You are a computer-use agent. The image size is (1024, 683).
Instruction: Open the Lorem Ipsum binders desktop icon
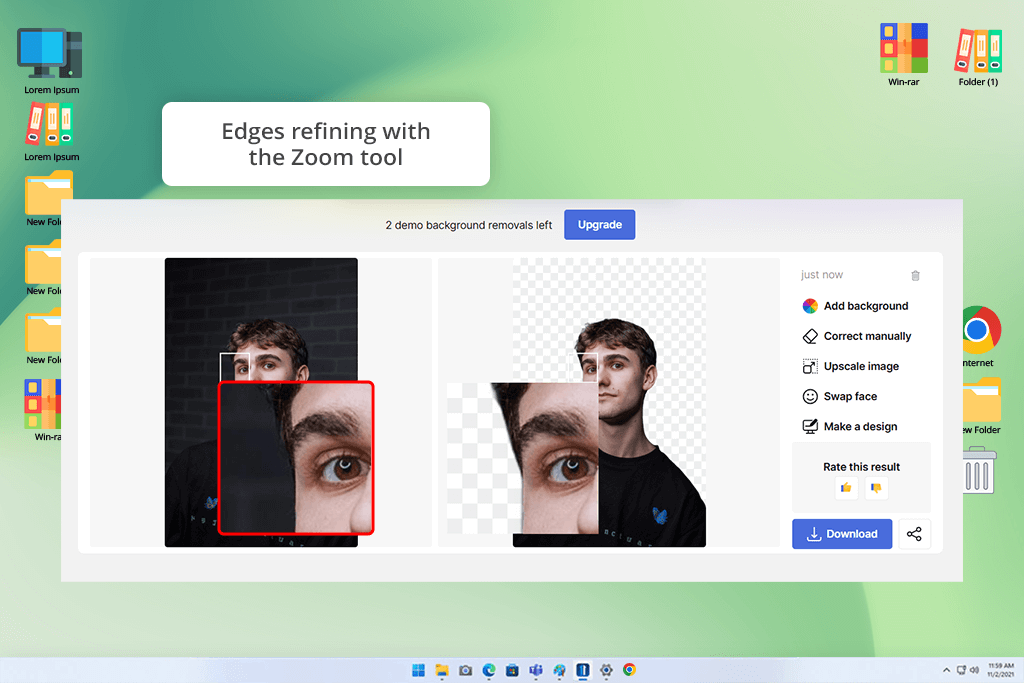[51, 133]
